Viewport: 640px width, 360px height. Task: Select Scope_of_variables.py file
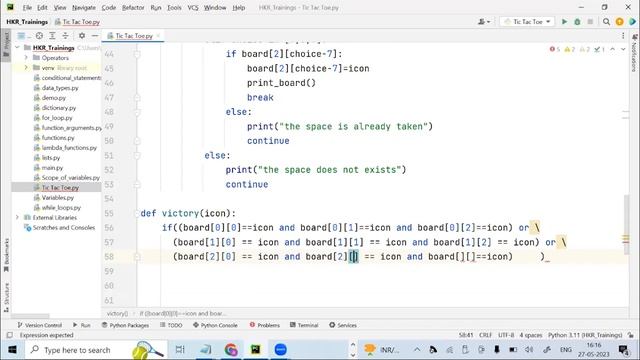pyautogui.click(x=70, y=178)
